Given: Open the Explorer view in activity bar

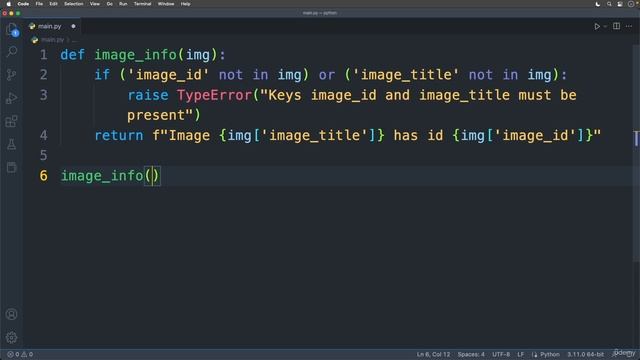Looking at the screenshot, I should [12, 29].
